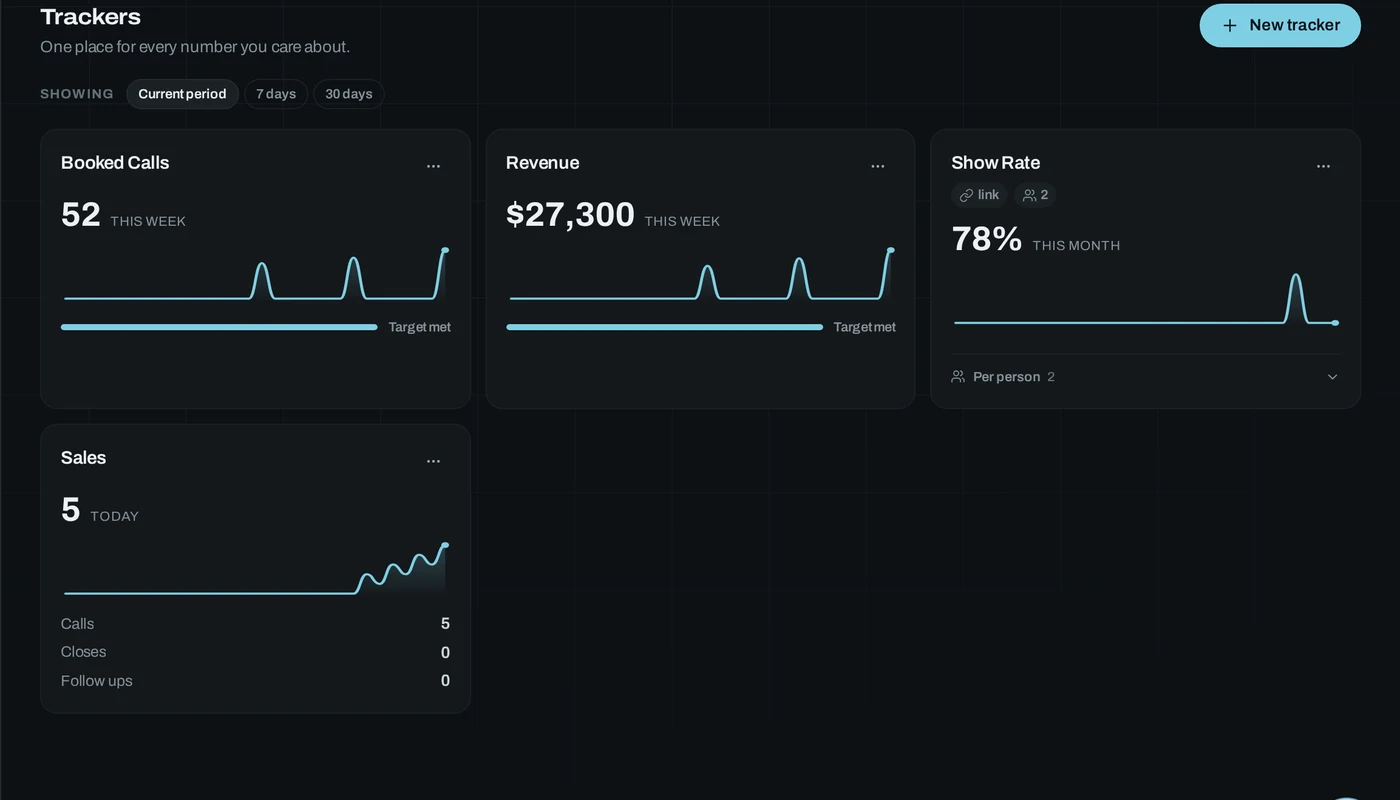The height and width of the screenshot is (800, 1400).
Task: Click the members badge showing 2 on Show Rate
Action: (x=1035, y=195)
